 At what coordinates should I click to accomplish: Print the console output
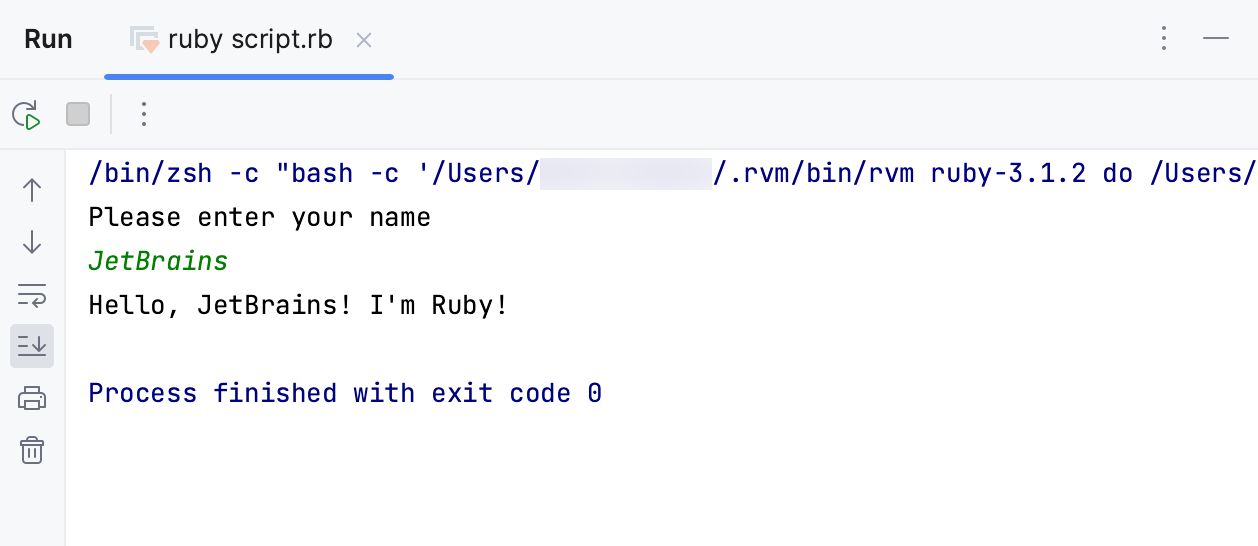pyautogui.click(x=32, y=398)
